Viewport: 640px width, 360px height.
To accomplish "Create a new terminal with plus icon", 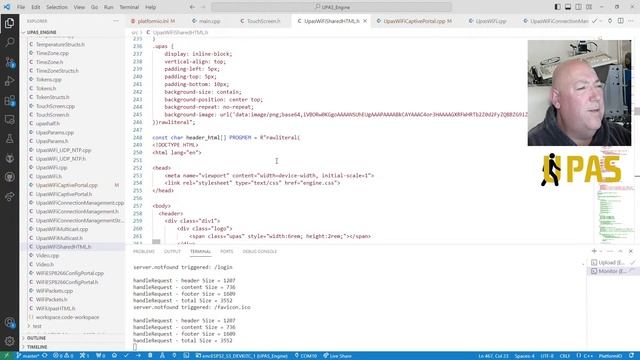I will [x=594, y=251].
